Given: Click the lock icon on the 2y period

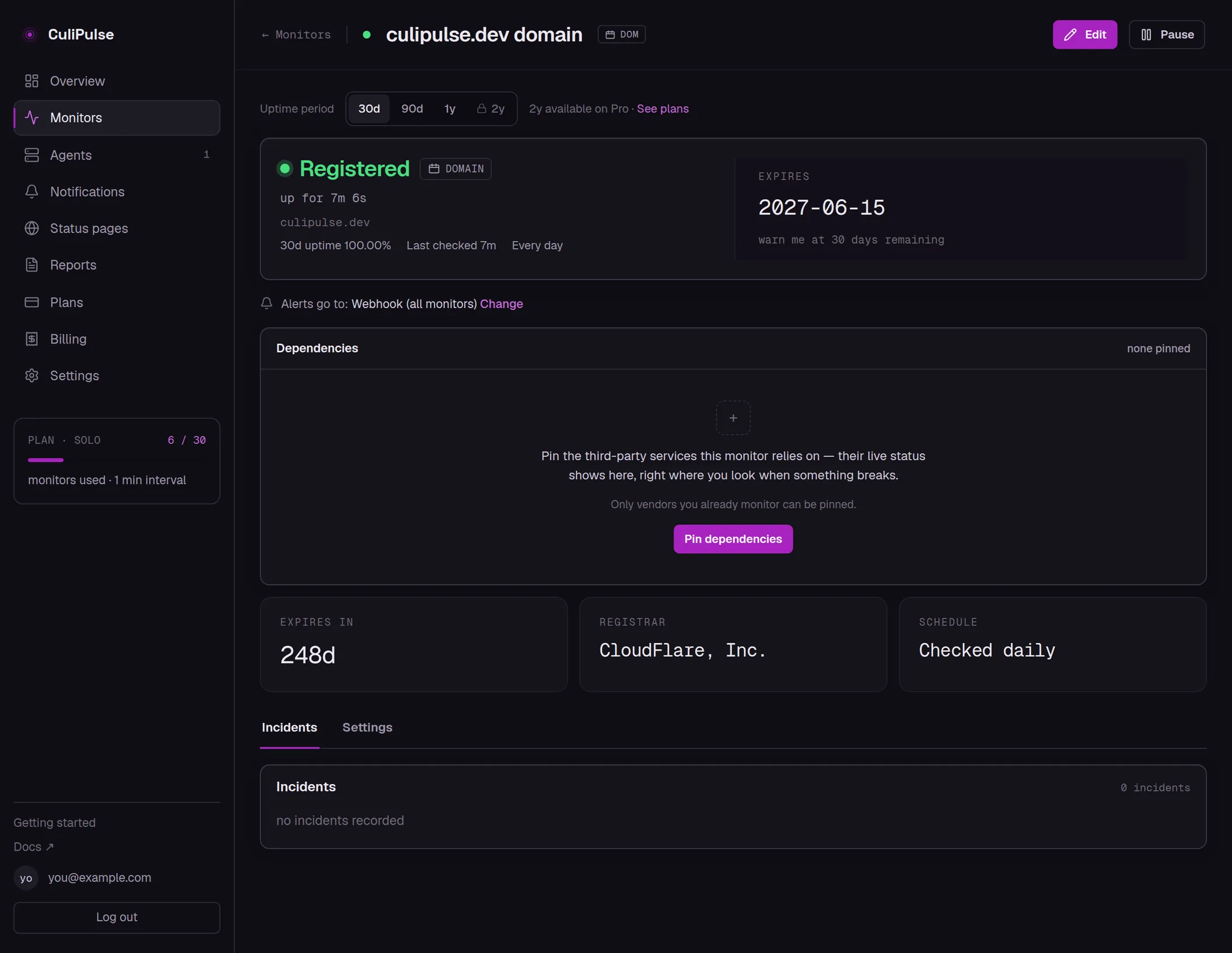Looking at the screenshot, I should point(481,109).
